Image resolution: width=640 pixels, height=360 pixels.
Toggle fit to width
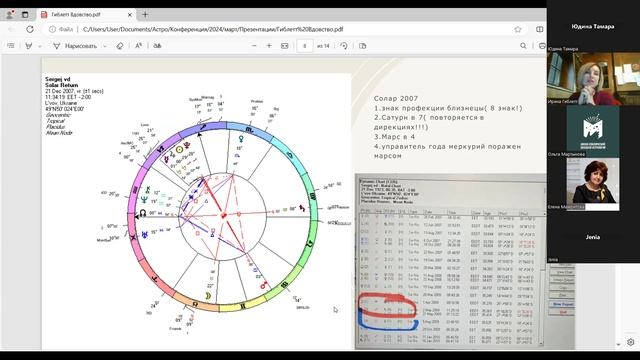click(284, 46)
